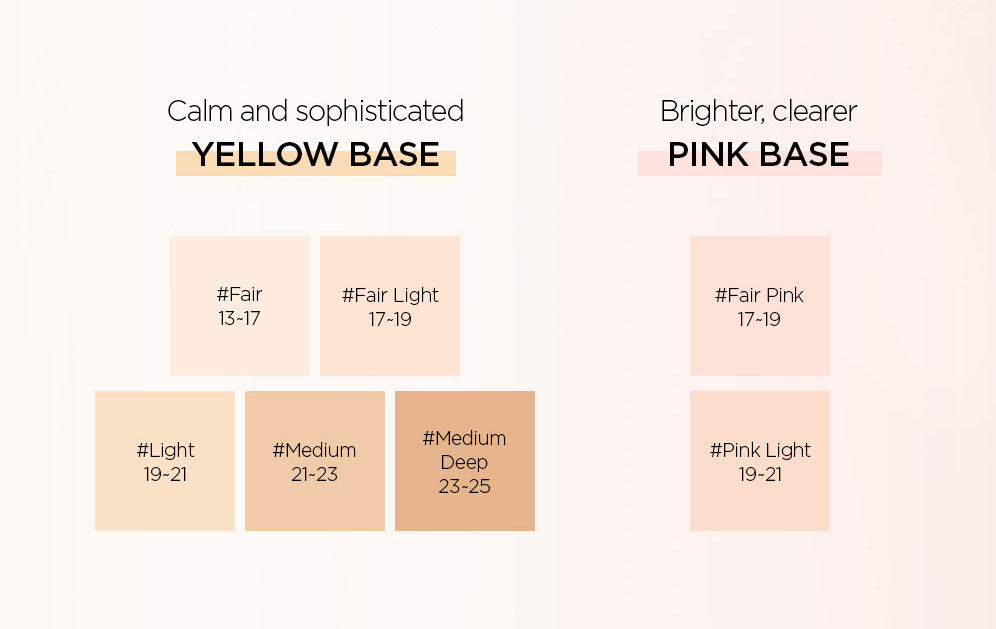
Task: Click the #Fair Light label text
Action: click(390, 295)
